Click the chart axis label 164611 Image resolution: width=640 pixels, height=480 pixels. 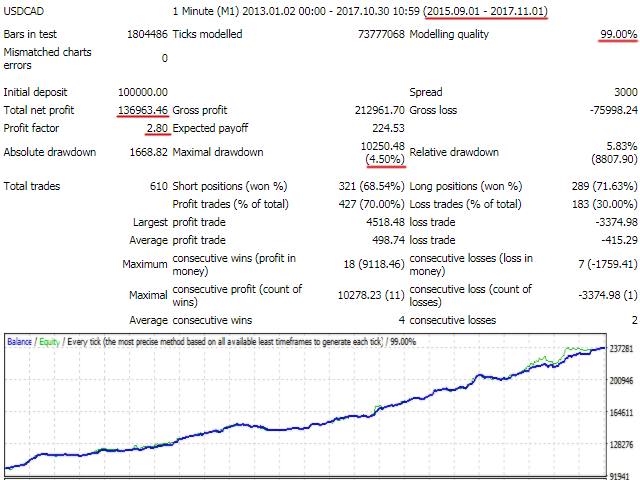[x=621, y=413]
